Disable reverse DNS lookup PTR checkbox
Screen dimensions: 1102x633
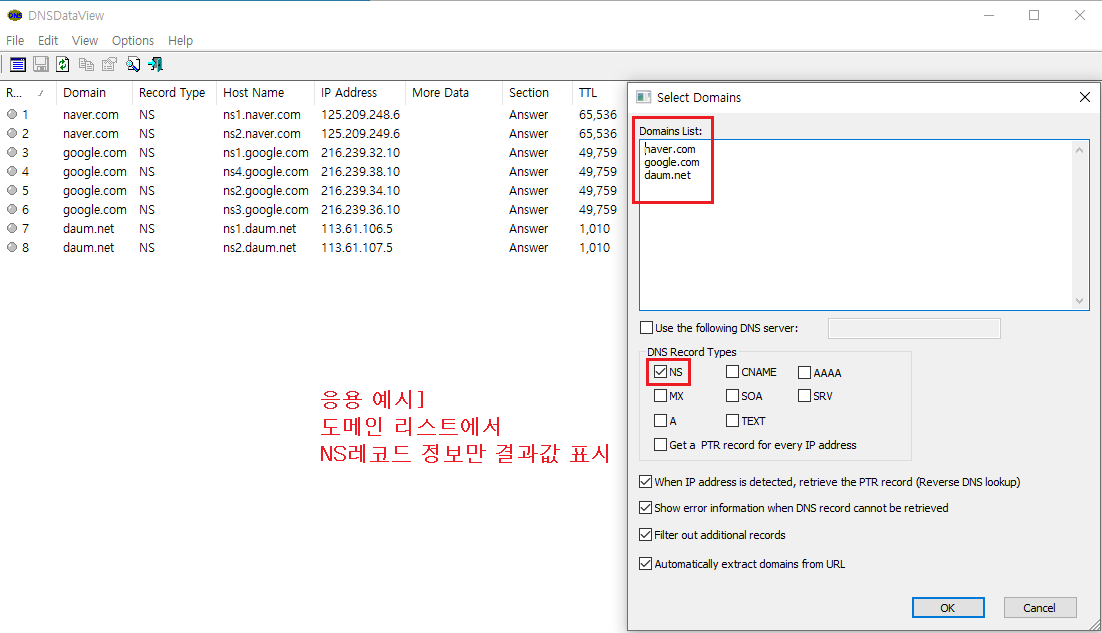pyautogui.click(x=645, y=481)
